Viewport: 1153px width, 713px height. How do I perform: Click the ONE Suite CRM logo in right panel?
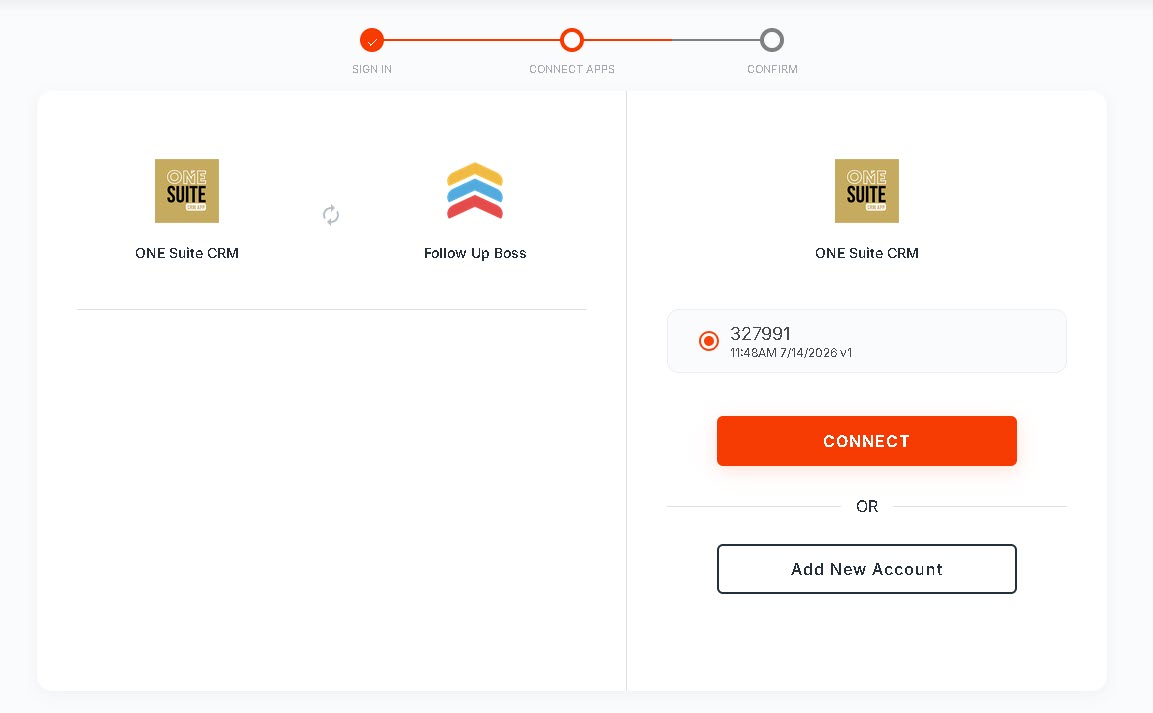(867, 191)
